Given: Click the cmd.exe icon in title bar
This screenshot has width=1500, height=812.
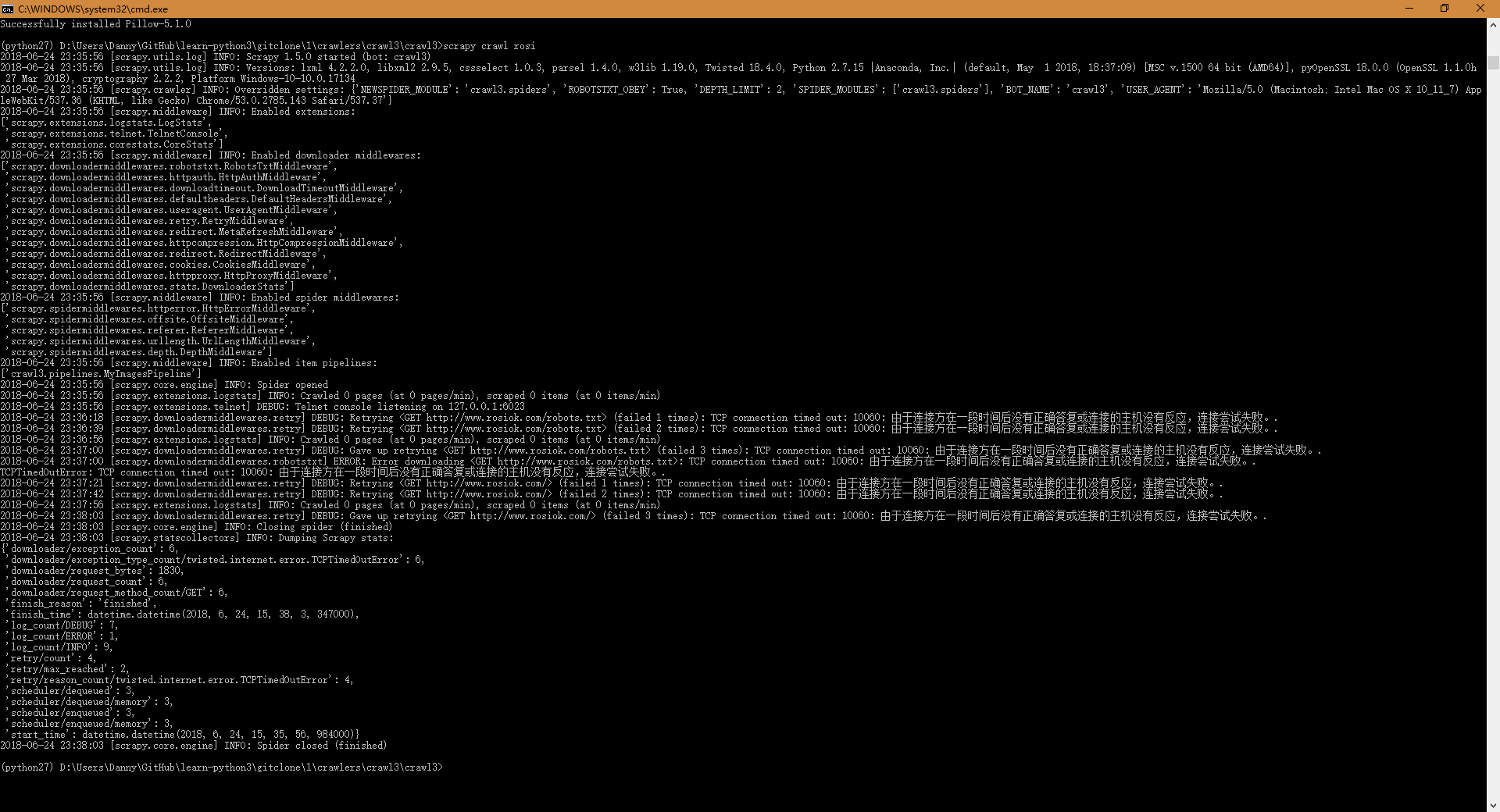Looking at the screenshot, I should (8, 9).
